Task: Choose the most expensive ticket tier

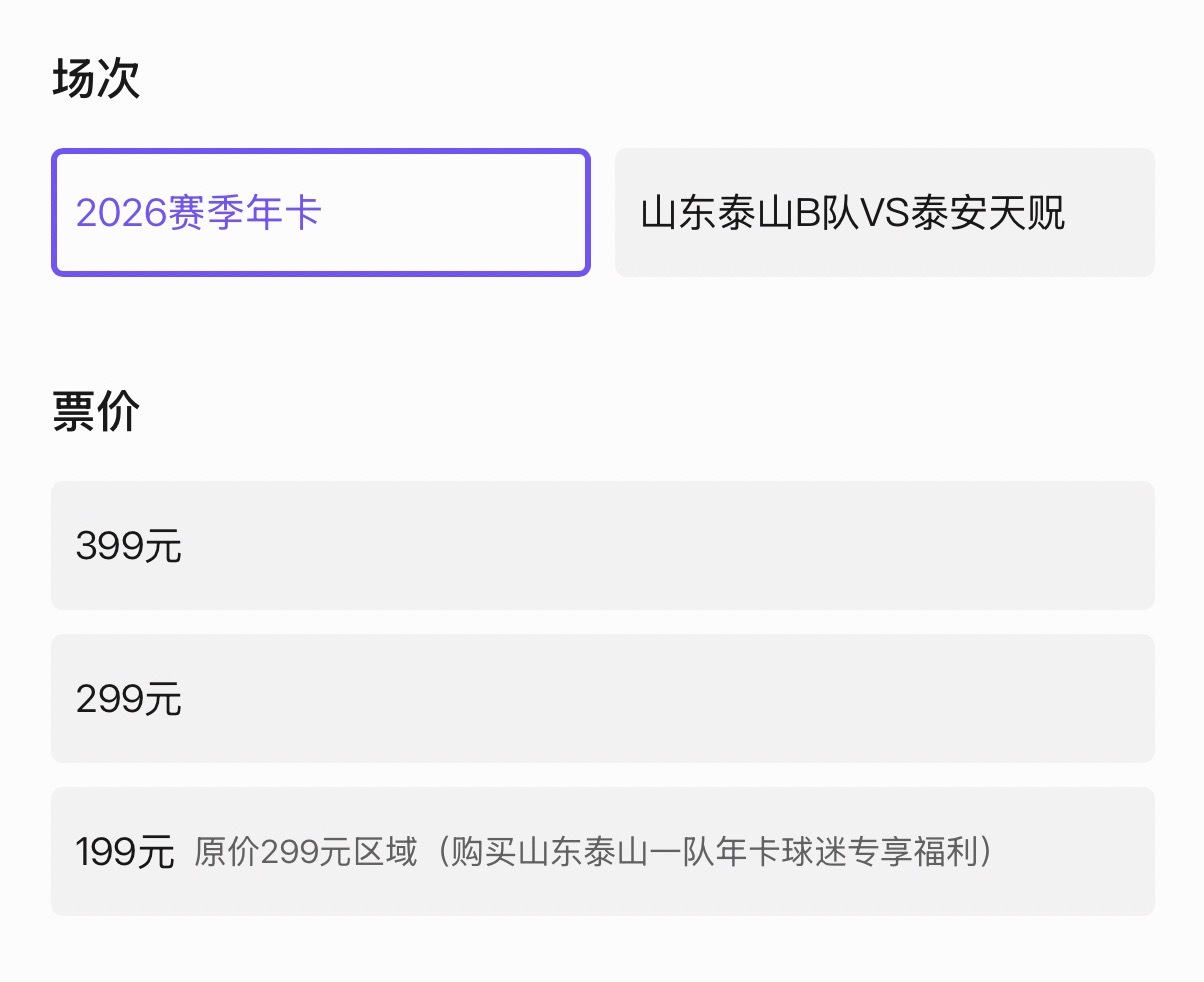Action: click(602, 546)
